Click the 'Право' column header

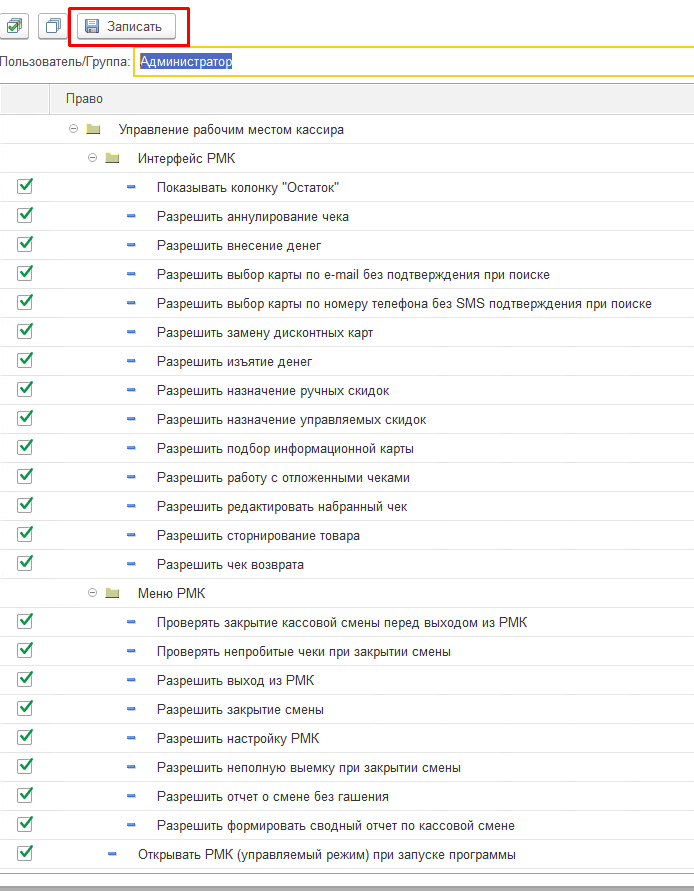click(x=84, y=99)
